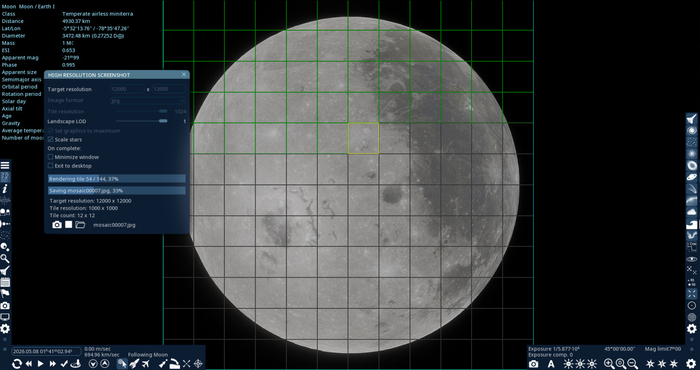This screenshot has height=370, width=700.
Task: Click the 'mosaic00007.jpg' filename text
Action: click(114, 225)
